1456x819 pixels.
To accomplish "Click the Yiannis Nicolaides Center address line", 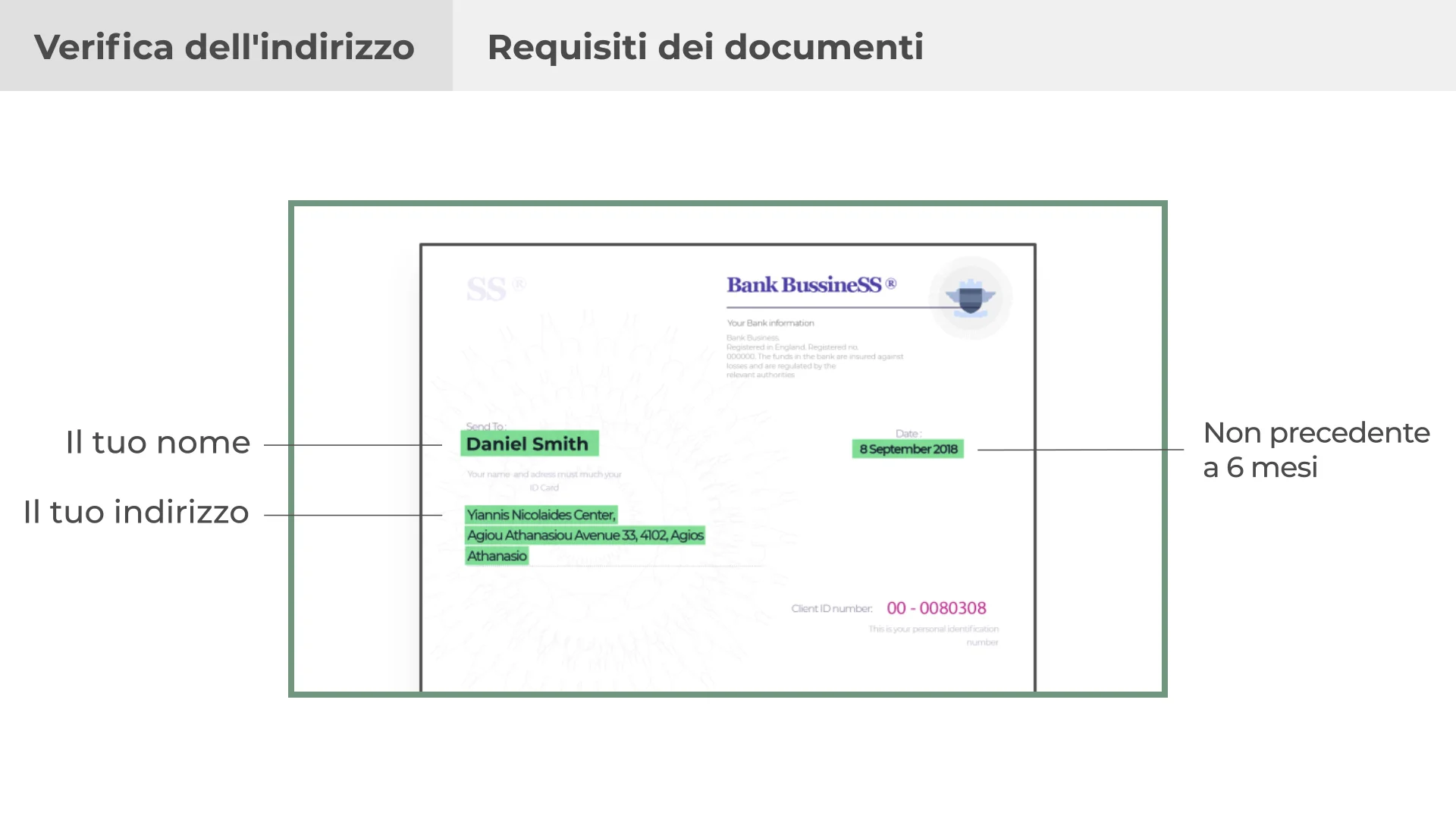I will click(541, 515).
